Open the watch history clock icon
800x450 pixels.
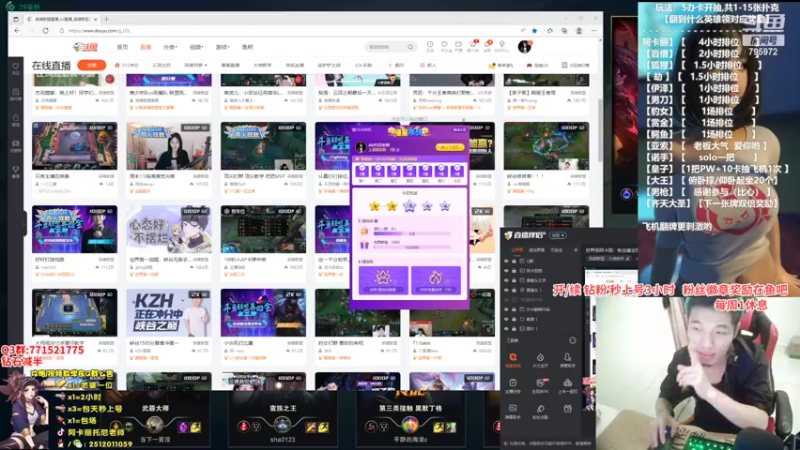pyautogui.click(x=430, y=46)
